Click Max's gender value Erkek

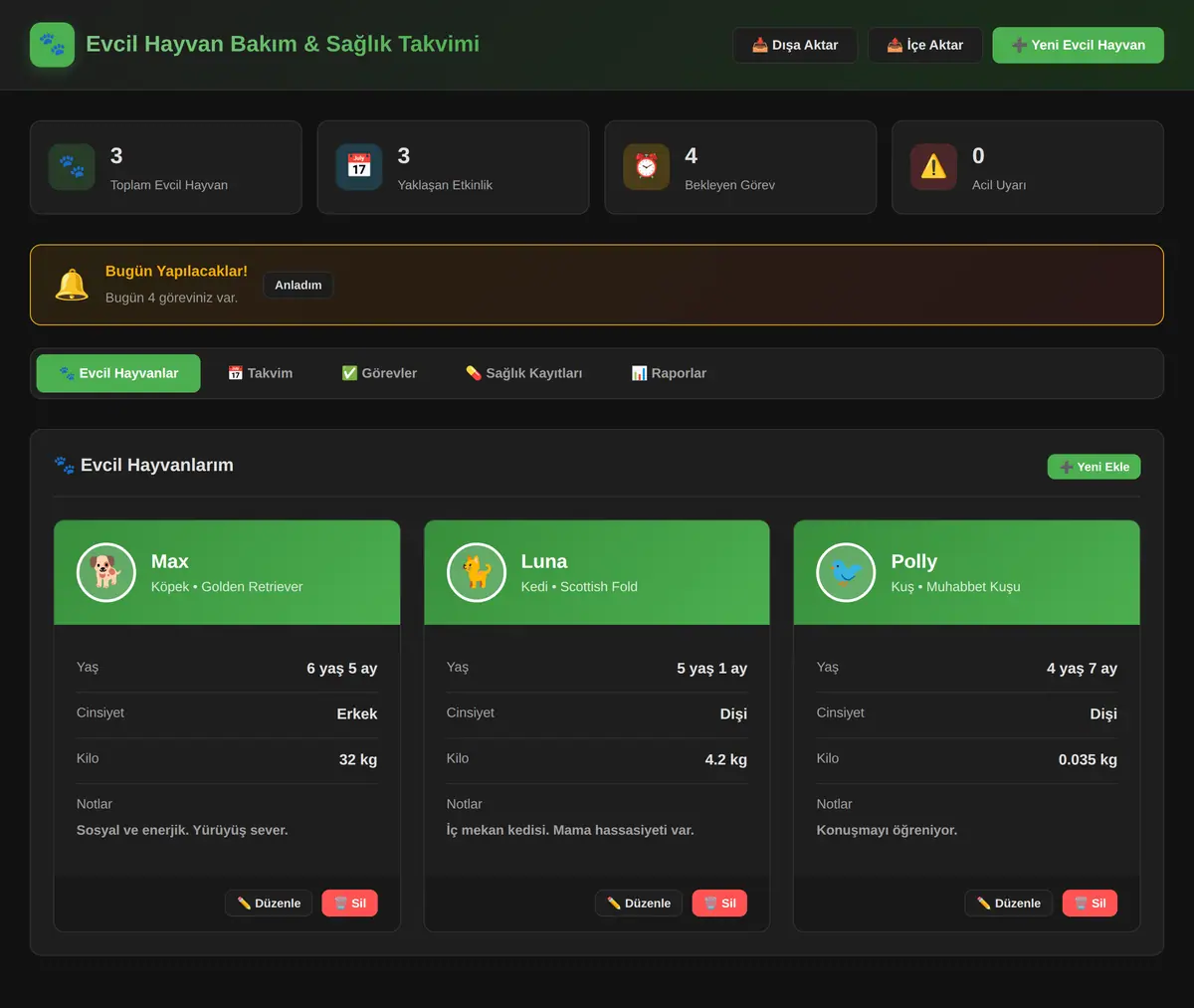pyautogui.click(x=357, y=713)
